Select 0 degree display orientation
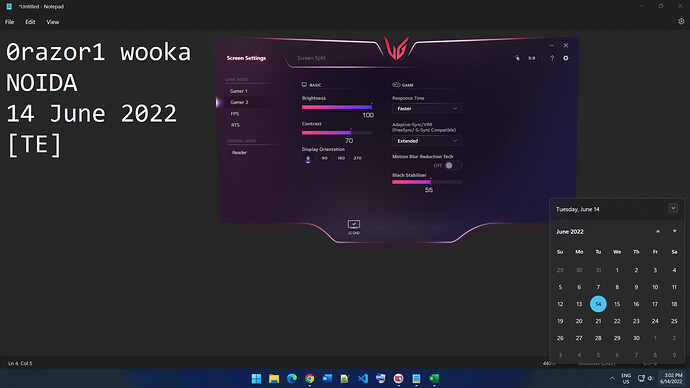The height and width of the screenshot is (388, 690). (308, 158)
